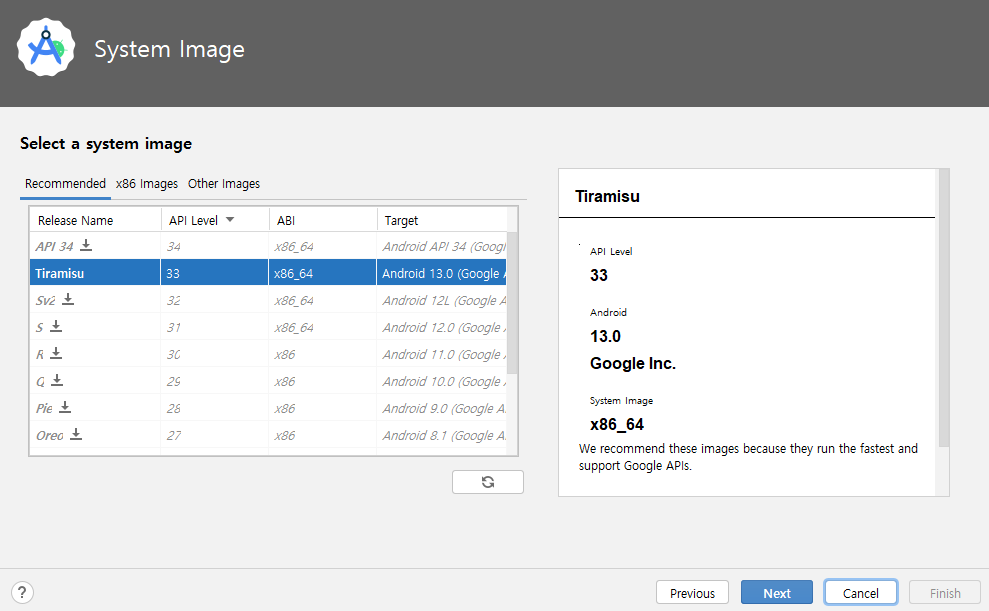Sort table by ABI column header
Screen dimensions: 989x611
click(323, 220)
